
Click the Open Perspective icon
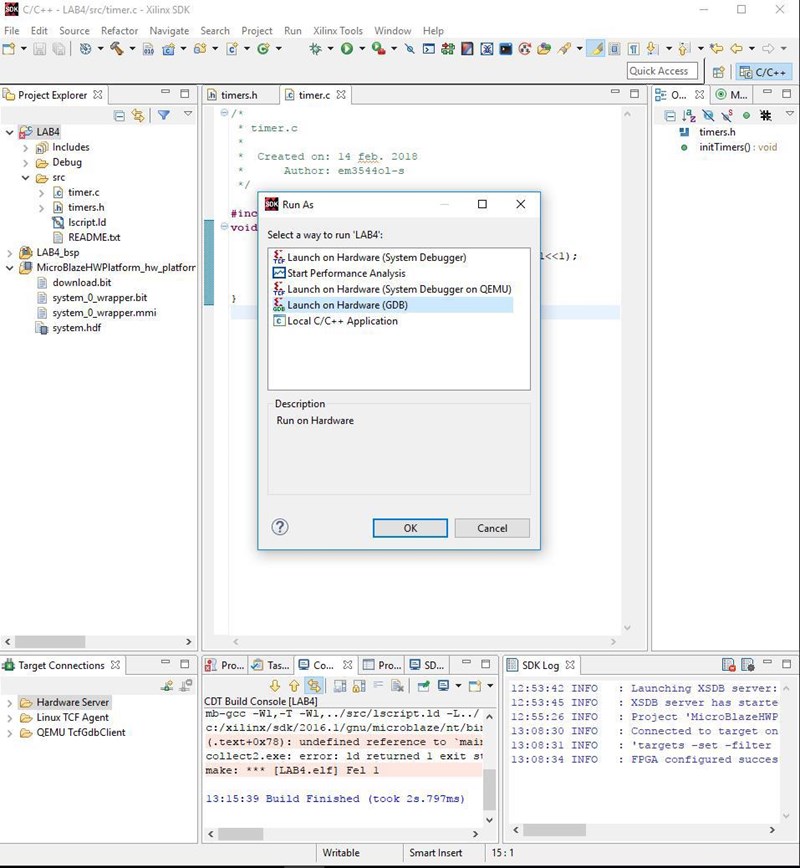[x=718, y=71]
